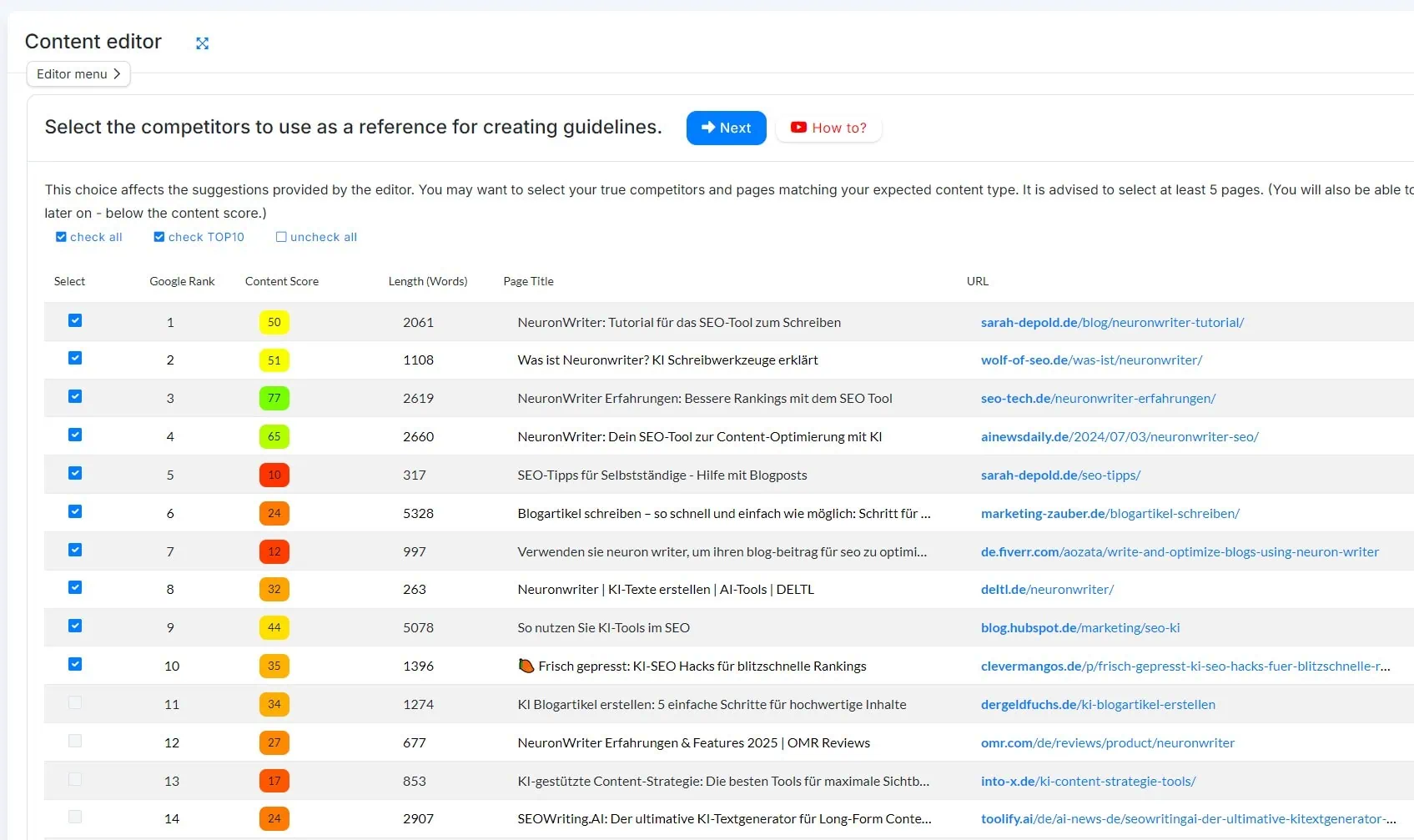Click title 'Frisch gepresst: KI-SEO Hacks' row
The image size is (1414, 840).
(692, 666)
